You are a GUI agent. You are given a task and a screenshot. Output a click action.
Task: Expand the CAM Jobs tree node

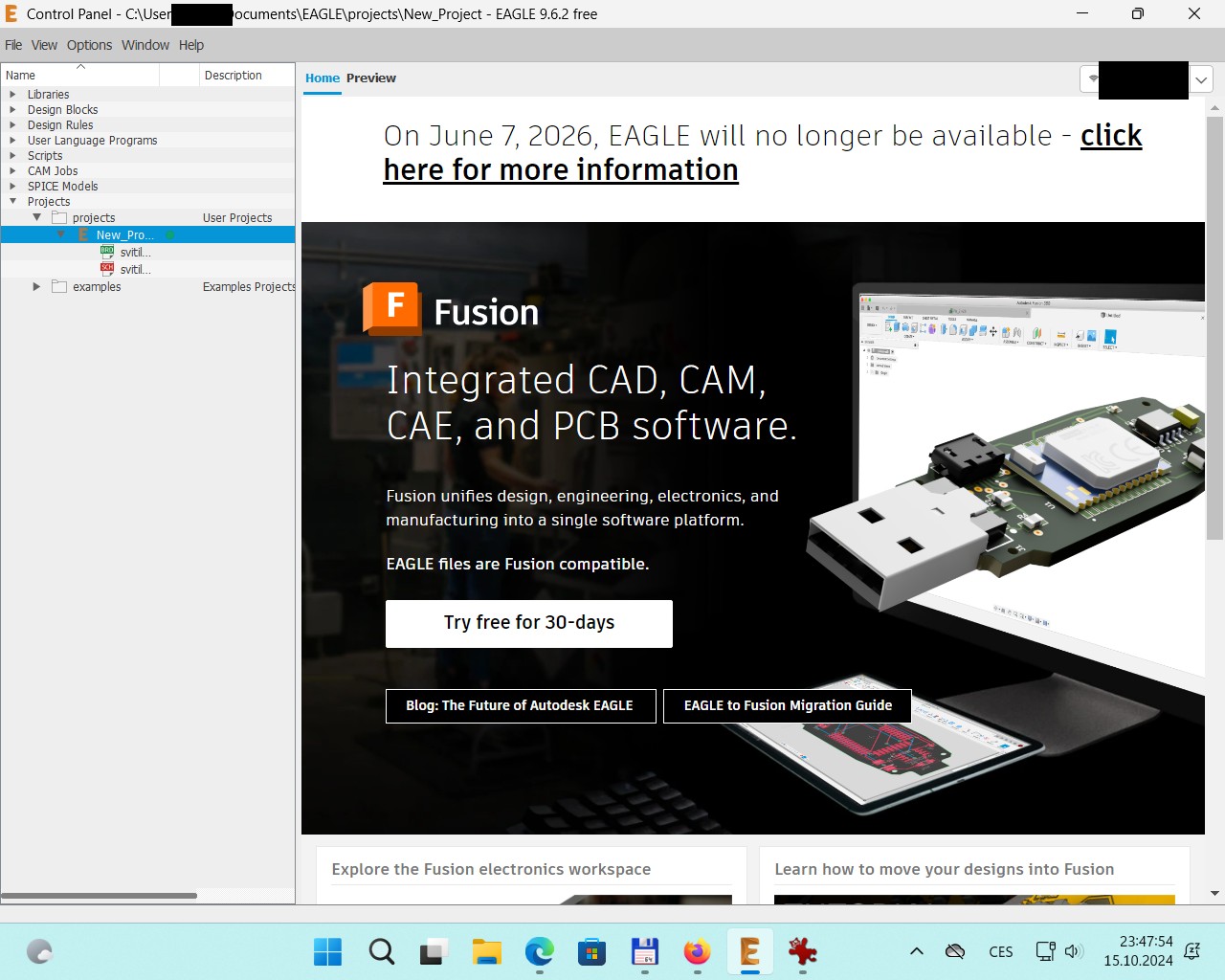click(x=12, y=171)
